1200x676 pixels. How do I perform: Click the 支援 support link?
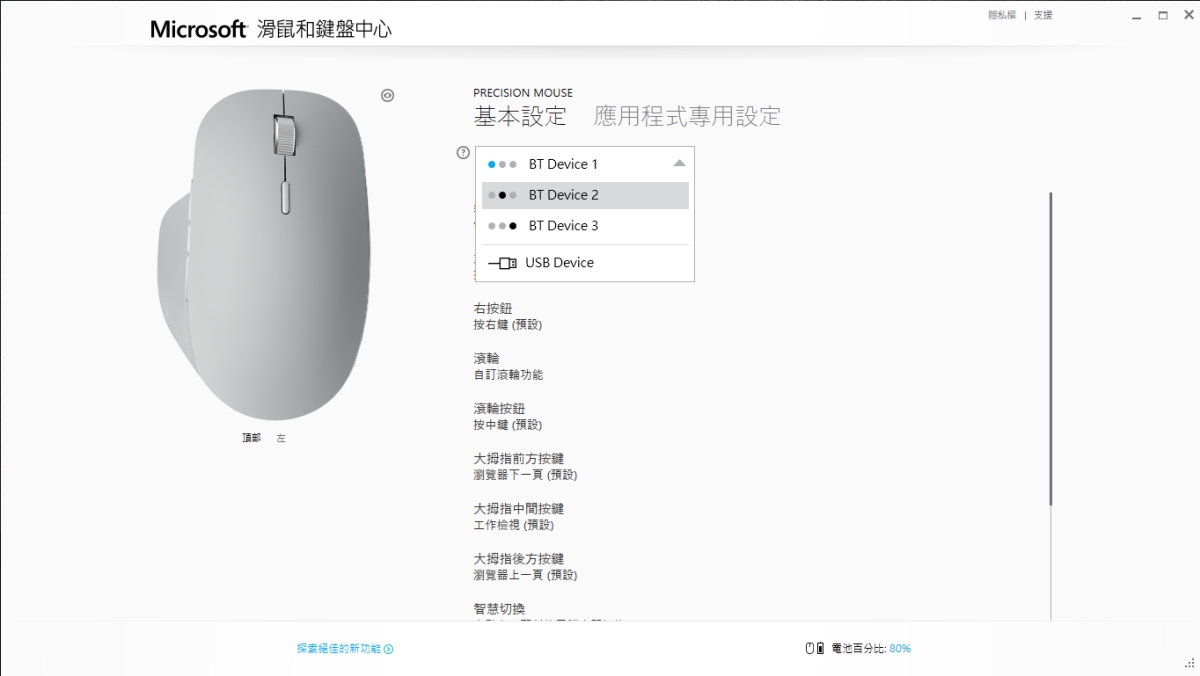tap(1043, 15)
